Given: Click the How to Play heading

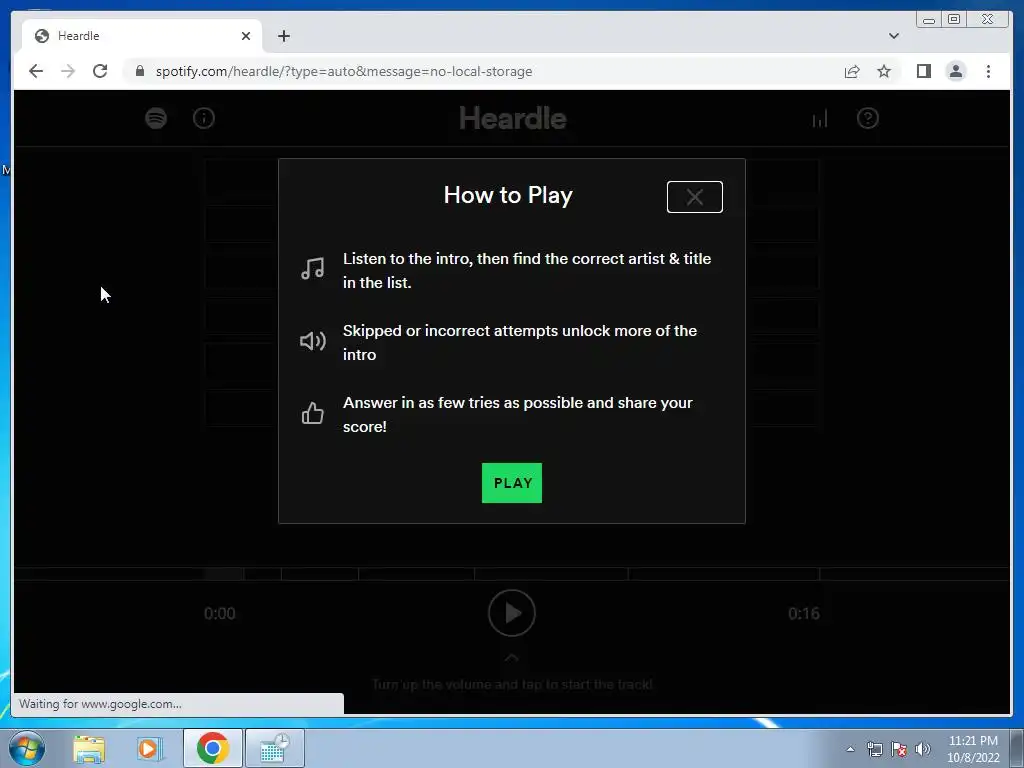Looking at the screenshot, I should click(508, 195).
